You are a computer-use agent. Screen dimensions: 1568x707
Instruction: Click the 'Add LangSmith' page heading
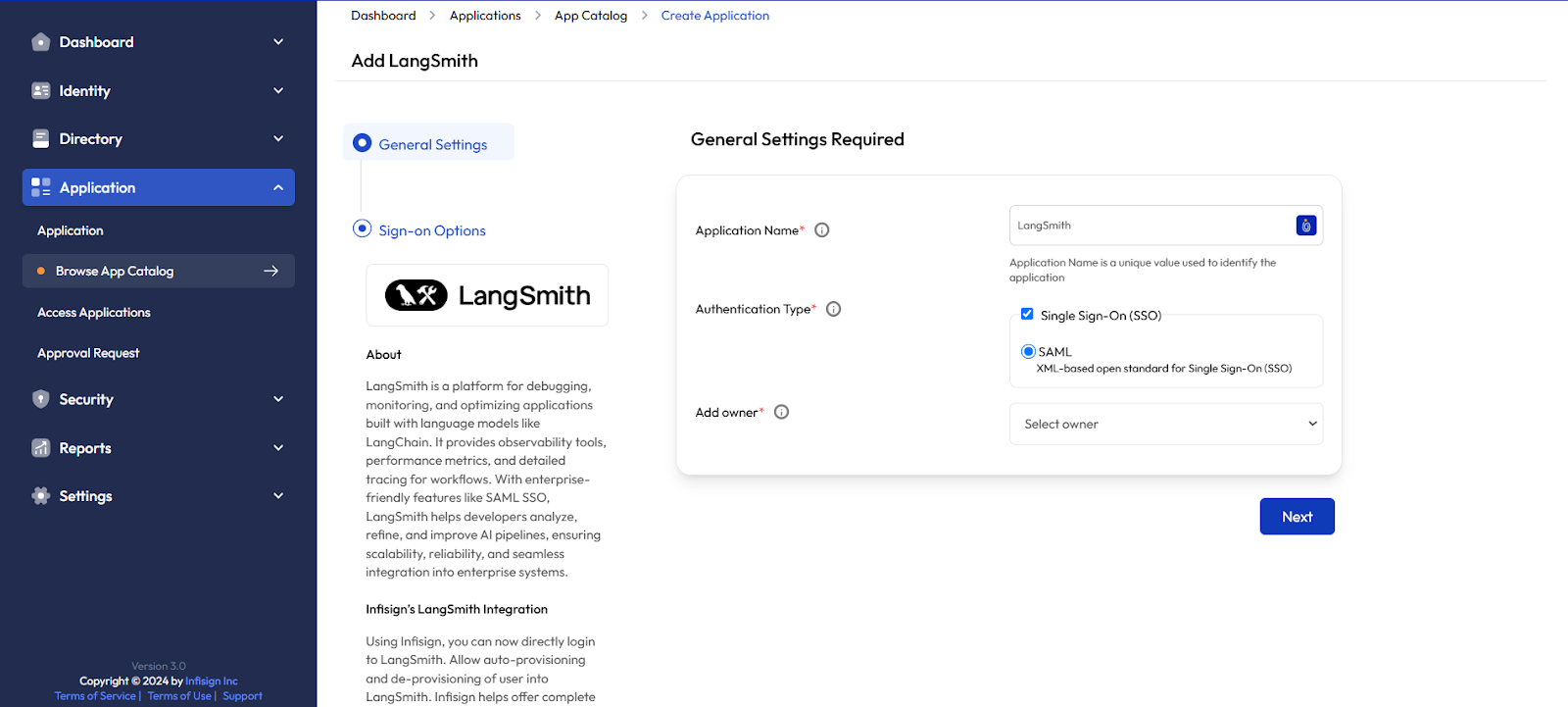(415, 61)
